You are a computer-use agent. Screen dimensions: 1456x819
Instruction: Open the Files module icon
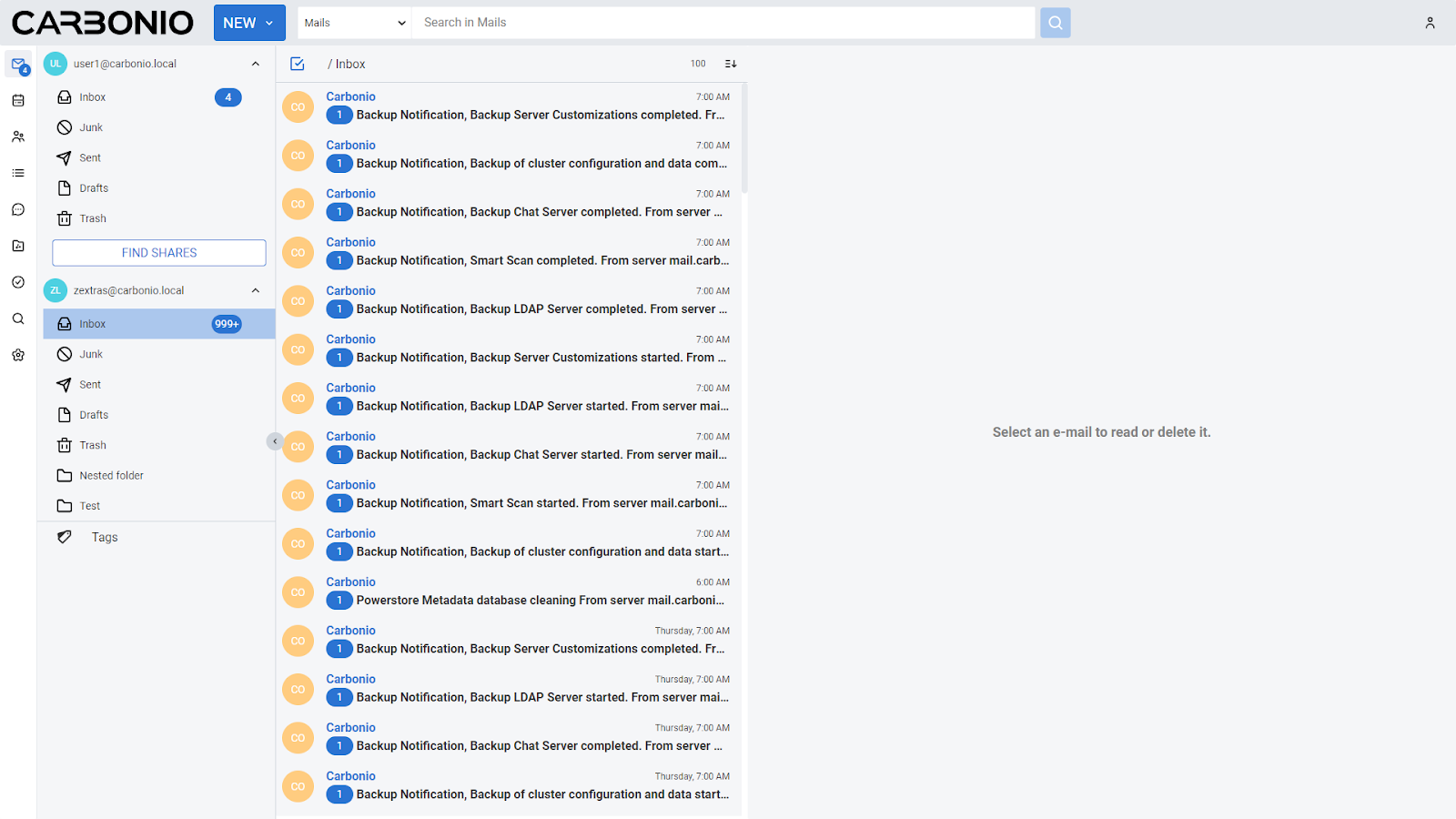(18, 246)
